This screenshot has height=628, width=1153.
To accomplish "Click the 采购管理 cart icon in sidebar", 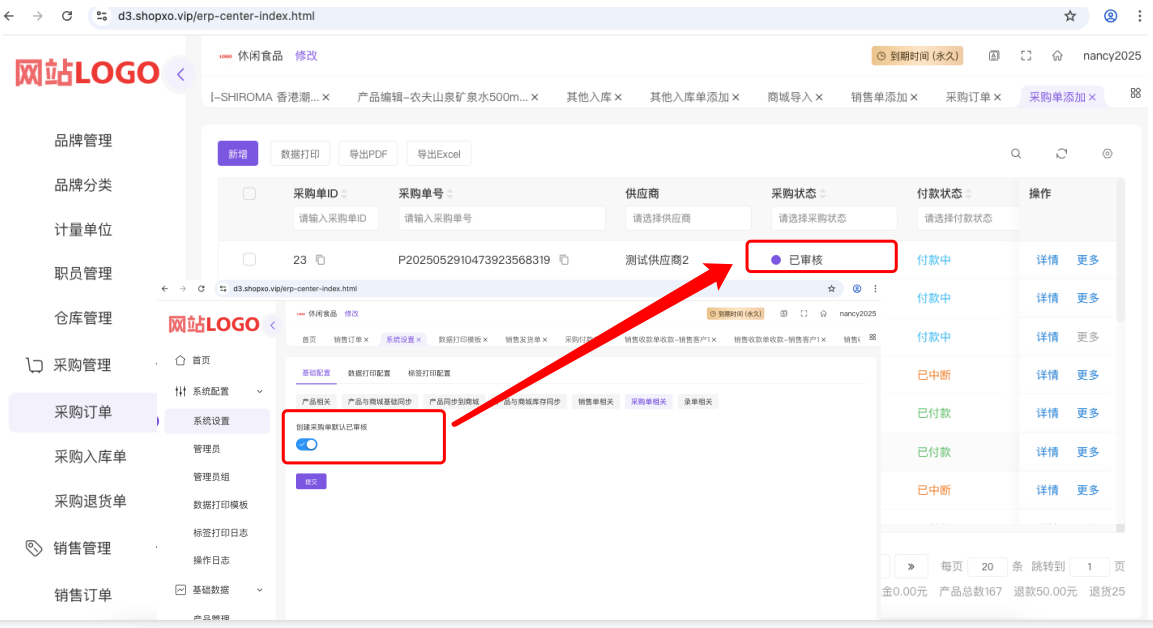I will (34, 365).
